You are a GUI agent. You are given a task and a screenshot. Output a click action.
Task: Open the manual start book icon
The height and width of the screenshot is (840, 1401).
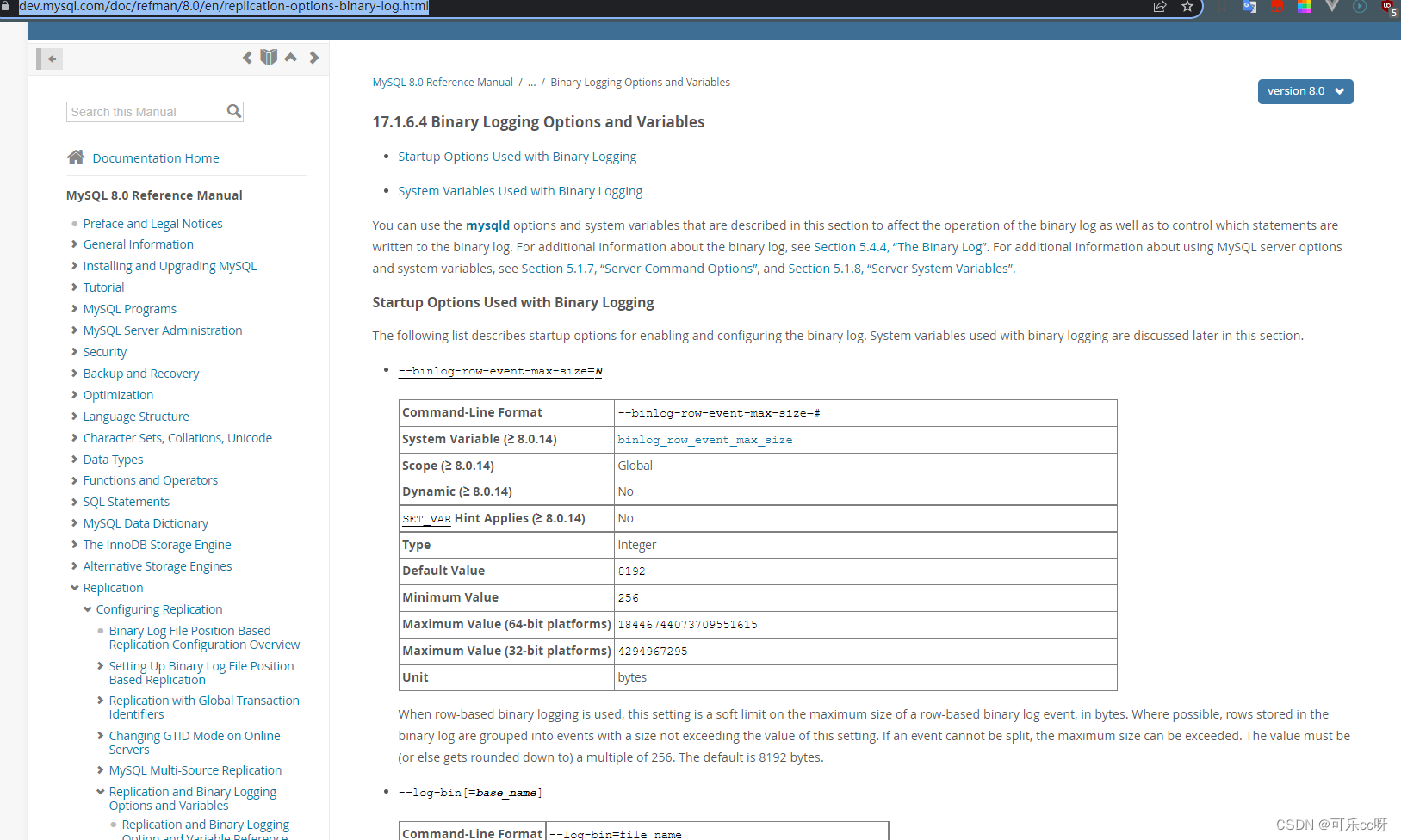coord(269,58)
